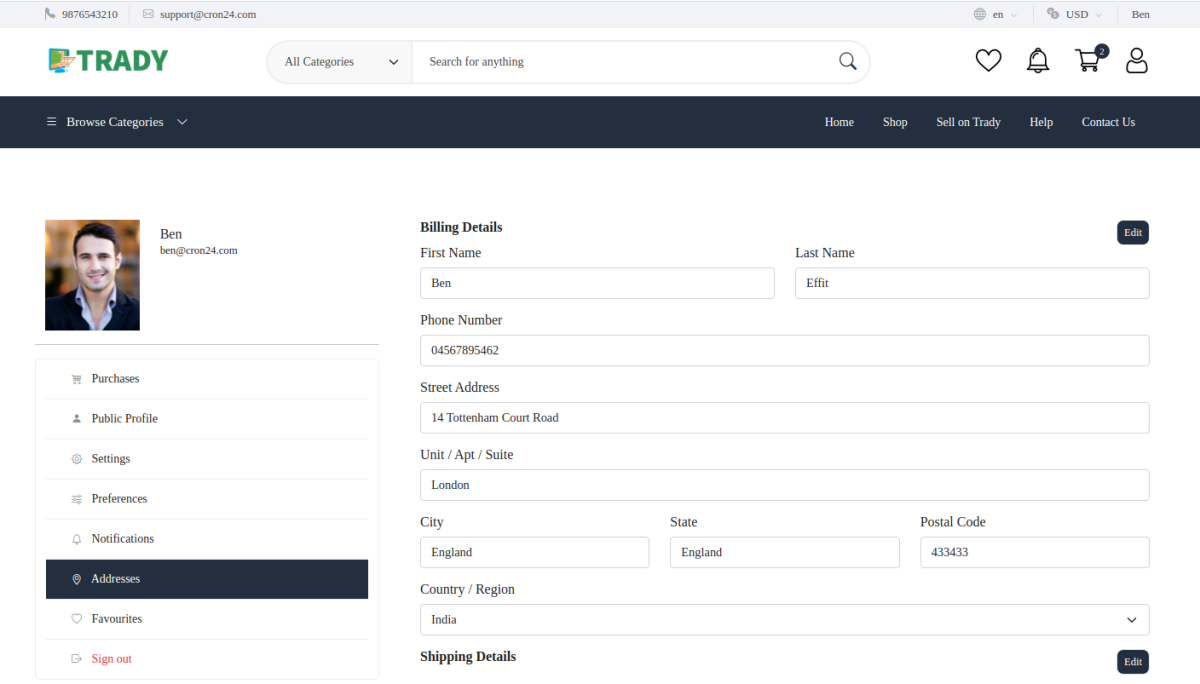The height and width of the screenshot is (684, 1200).
Task: Open the user account icon
Action: pyautogui.click(x=1137, y=61)
